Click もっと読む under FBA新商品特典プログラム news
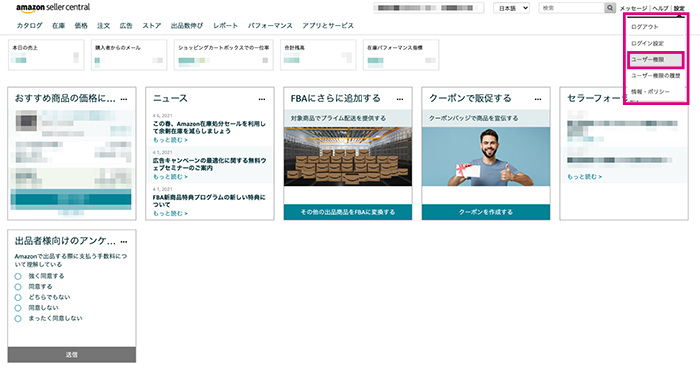 click(170, 213)
